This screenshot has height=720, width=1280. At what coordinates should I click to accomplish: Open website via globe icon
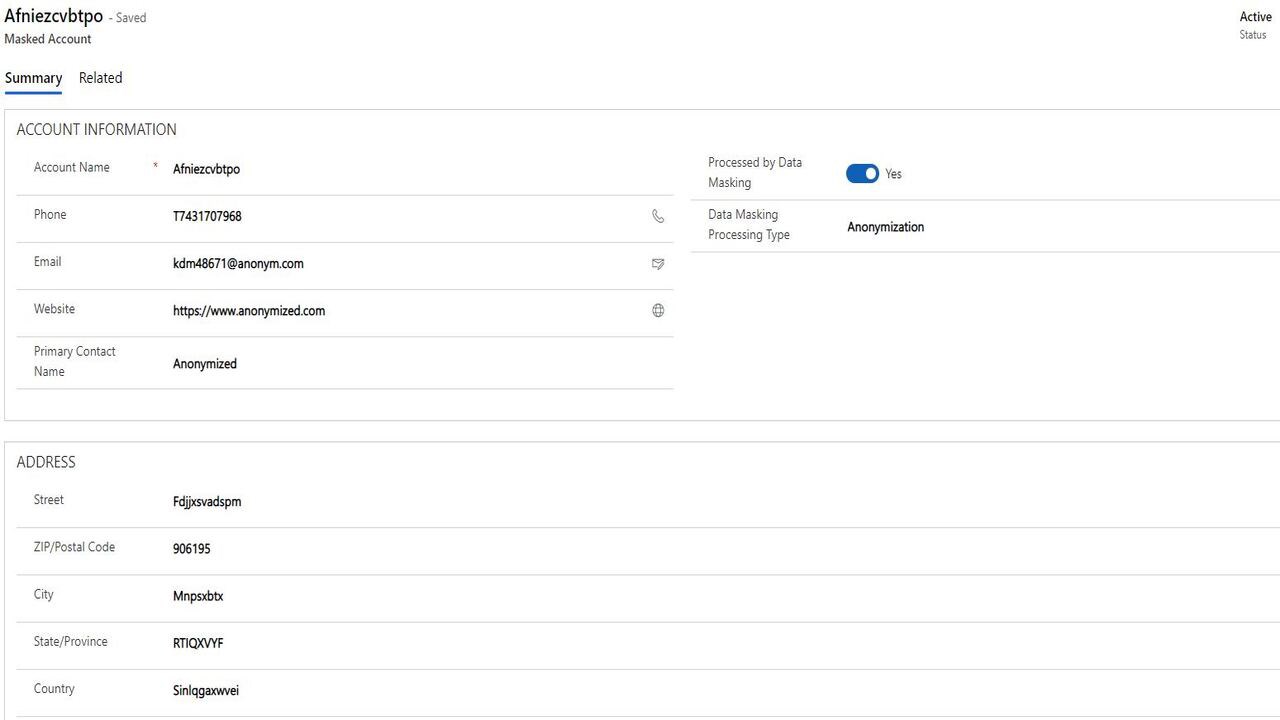pos(658,311)
